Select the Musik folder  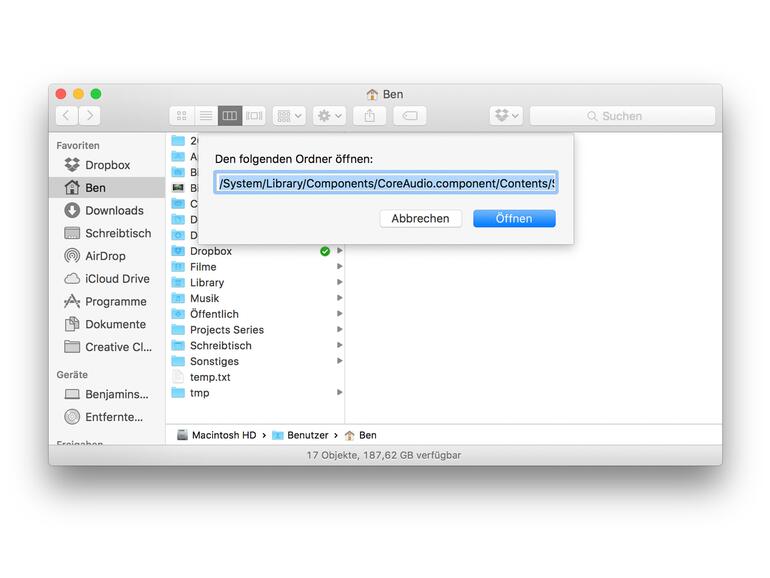coord(255,298)
